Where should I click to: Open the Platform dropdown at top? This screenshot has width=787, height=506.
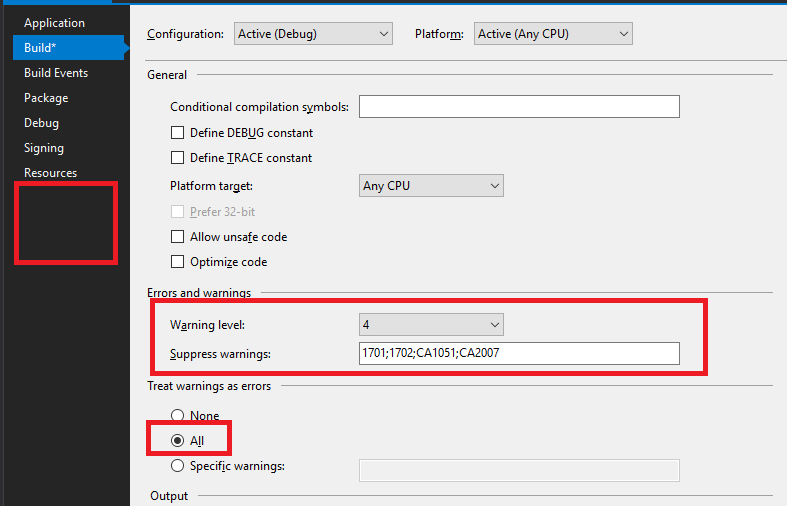pyautogui.click(x=553, y=34)
